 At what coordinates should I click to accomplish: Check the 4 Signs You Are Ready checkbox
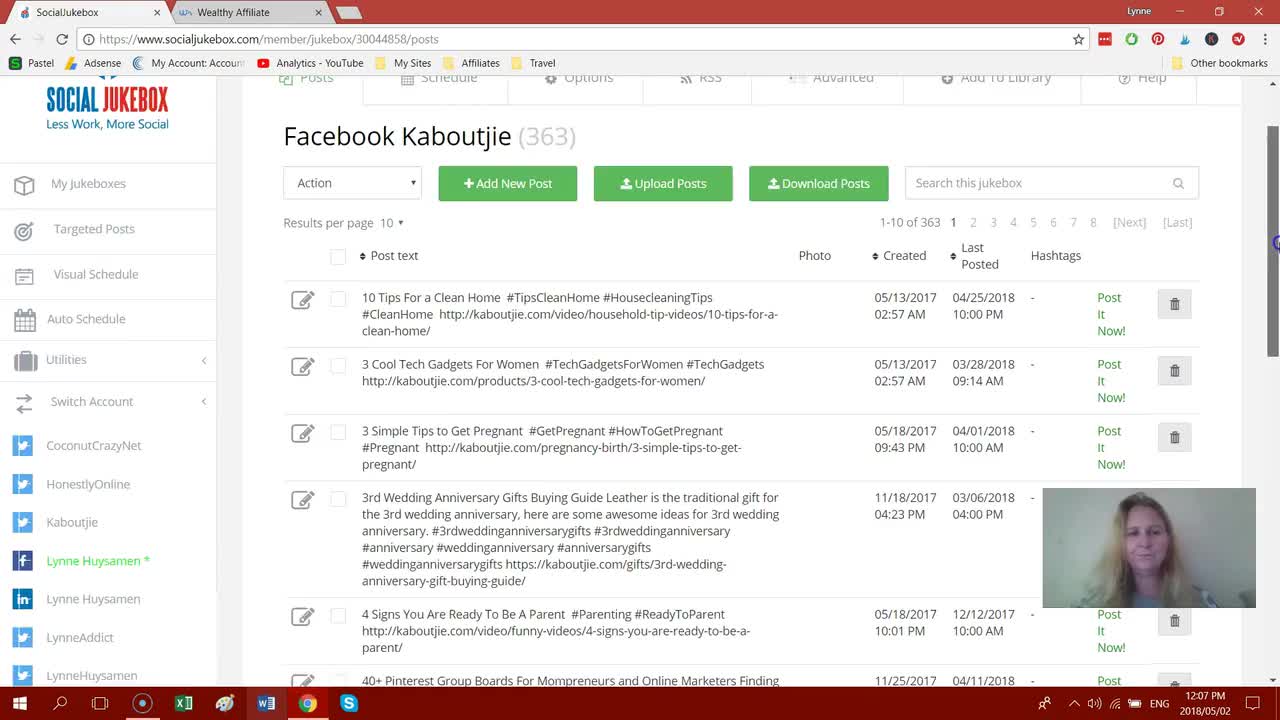[338, 616]
